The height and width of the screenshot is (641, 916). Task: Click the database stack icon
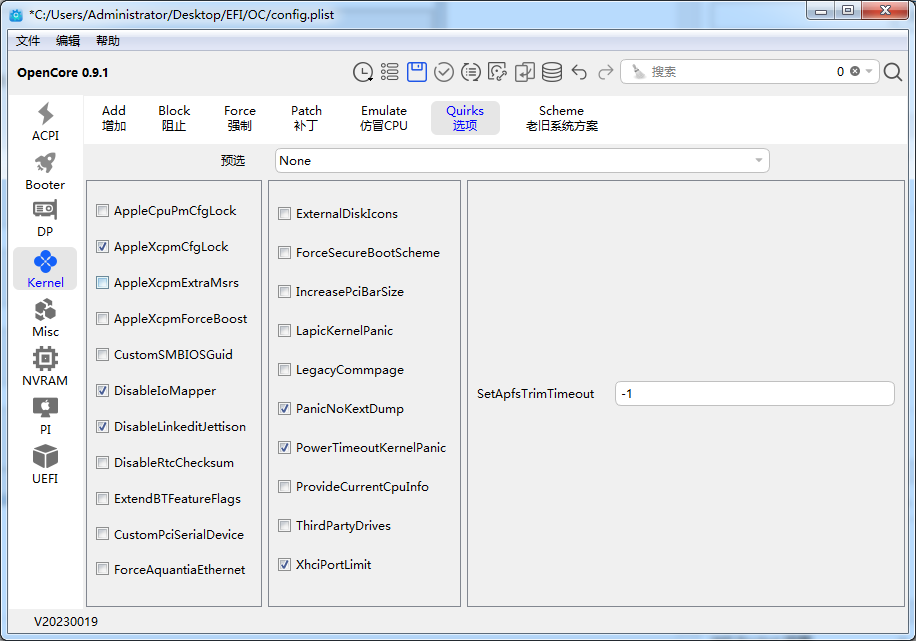pos(552,72)
